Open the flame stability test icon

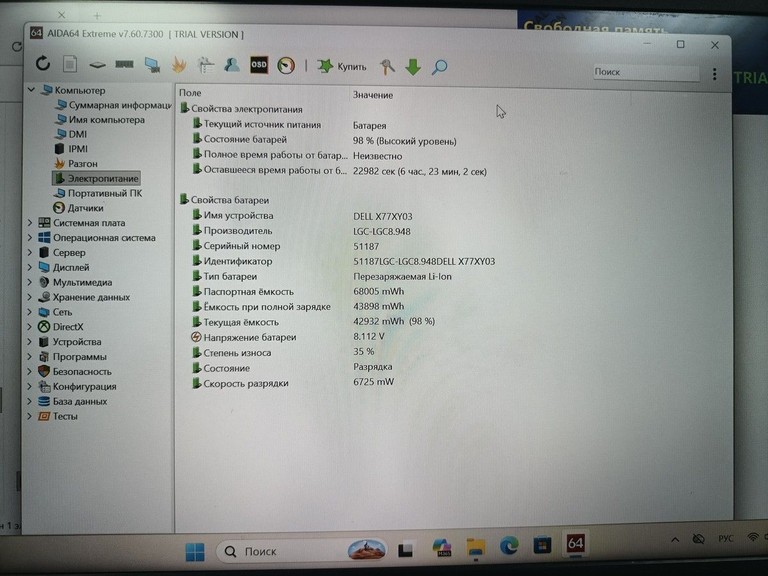[179, 65]
